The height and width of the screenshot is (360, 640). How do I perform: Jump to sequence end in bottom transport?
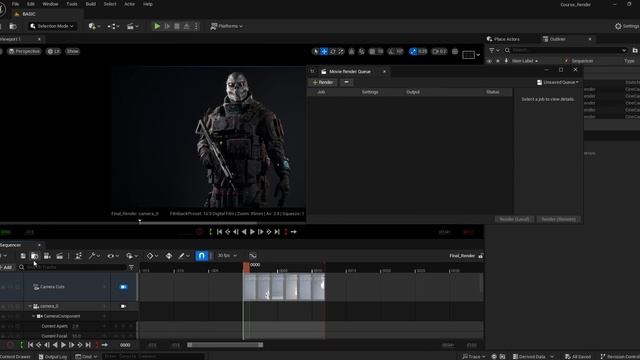pyautogui.click(x=88, y=345)
